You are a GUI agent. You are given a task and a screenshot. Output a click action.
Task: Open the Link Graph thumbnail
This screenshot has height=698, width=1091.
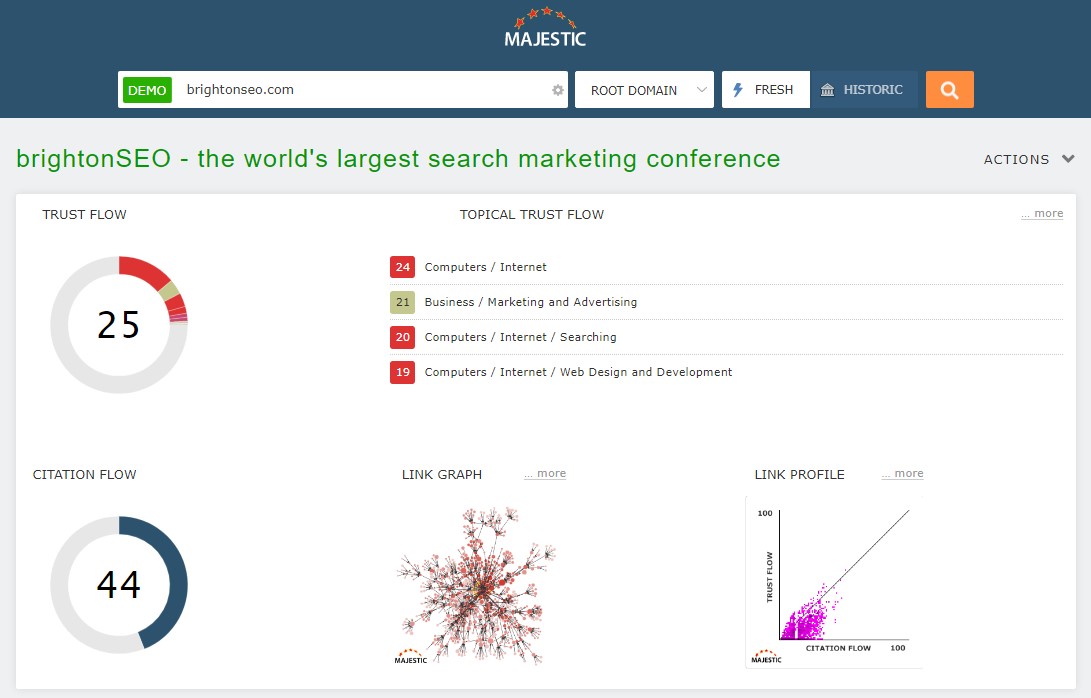476,585
